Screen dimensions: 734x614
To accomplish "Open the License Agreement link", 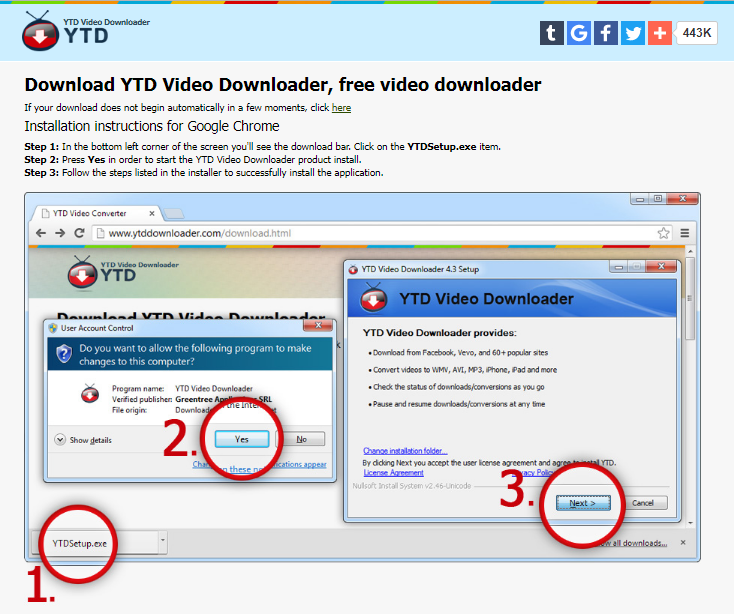I will click(393, 473).
